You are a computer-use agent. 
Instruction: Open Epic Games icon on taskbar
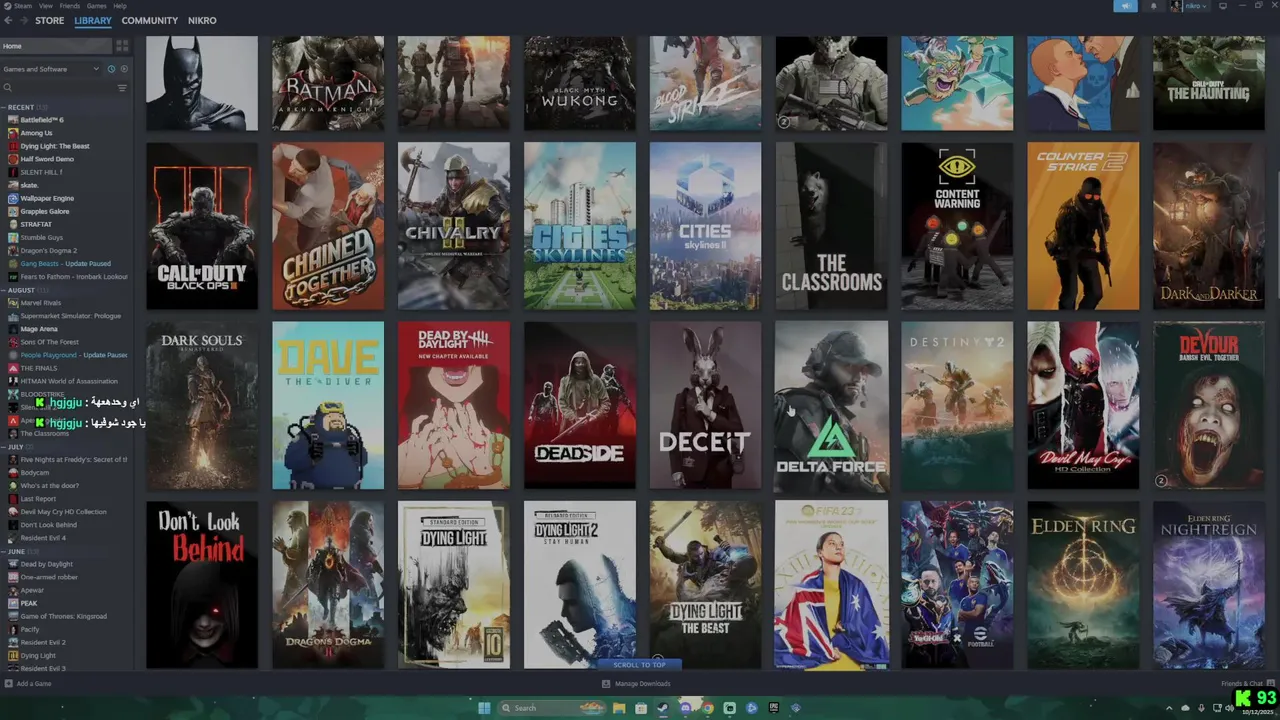774,708
